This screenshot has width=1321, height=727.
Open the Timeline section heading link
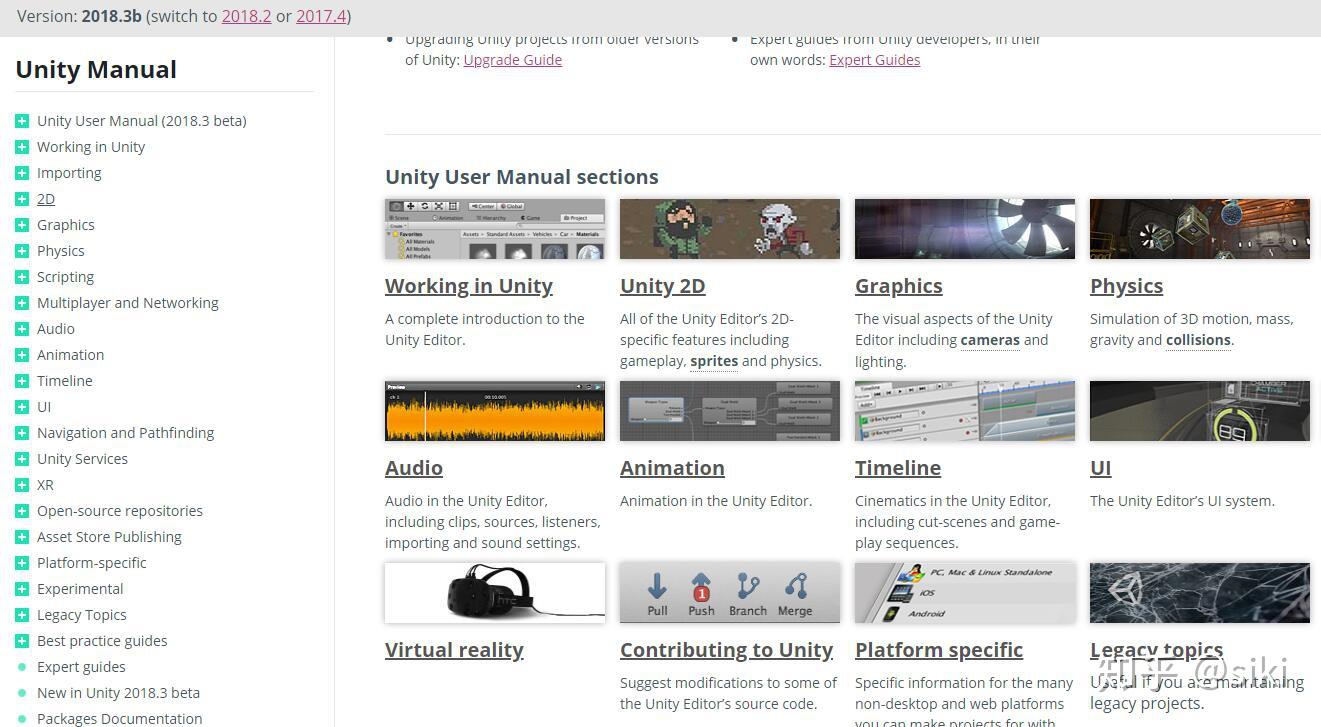point(898,468)
